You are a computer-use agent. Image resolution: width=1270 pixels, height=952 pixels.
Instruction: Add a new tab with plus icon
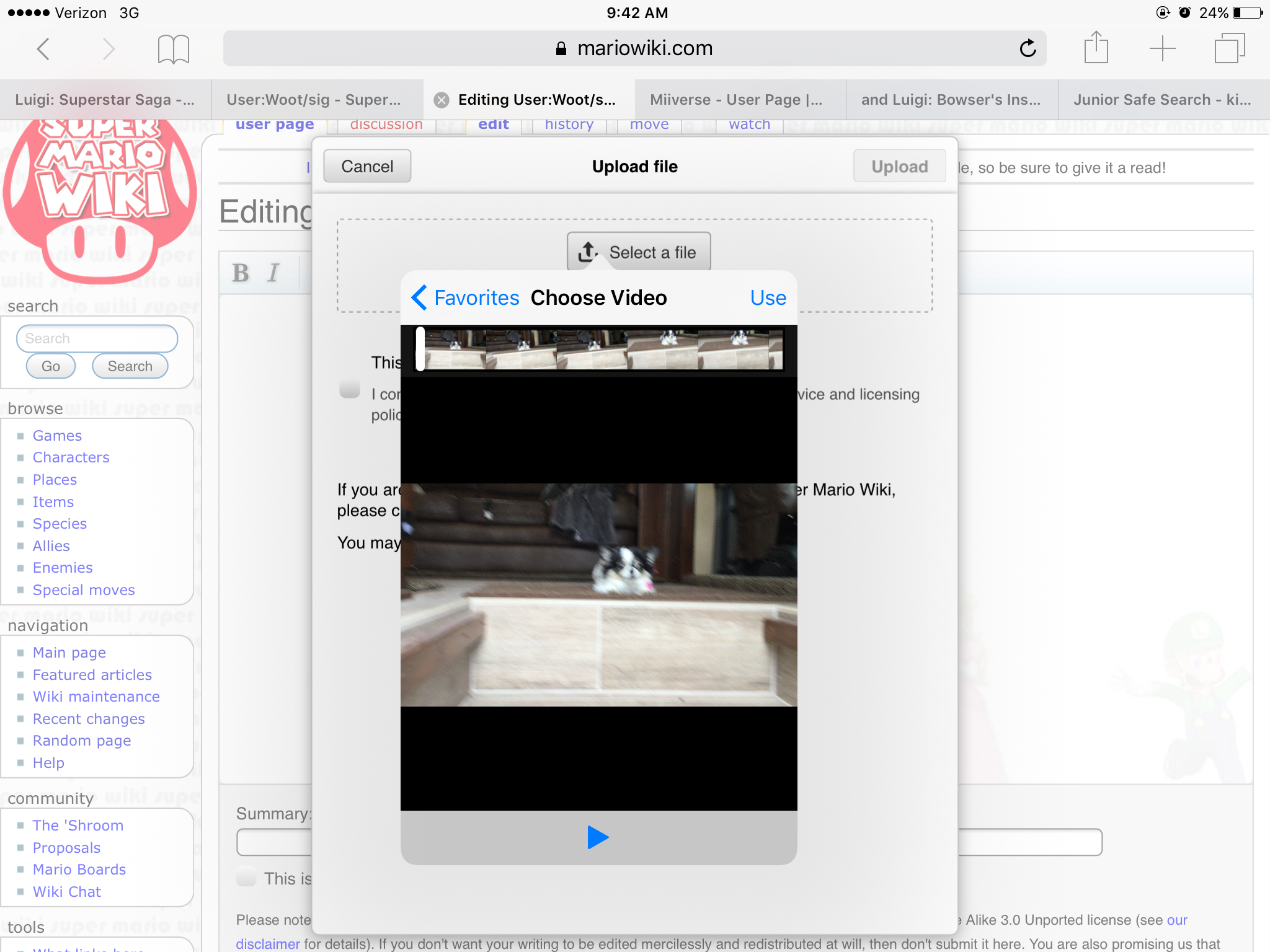tap(1162, 48)
